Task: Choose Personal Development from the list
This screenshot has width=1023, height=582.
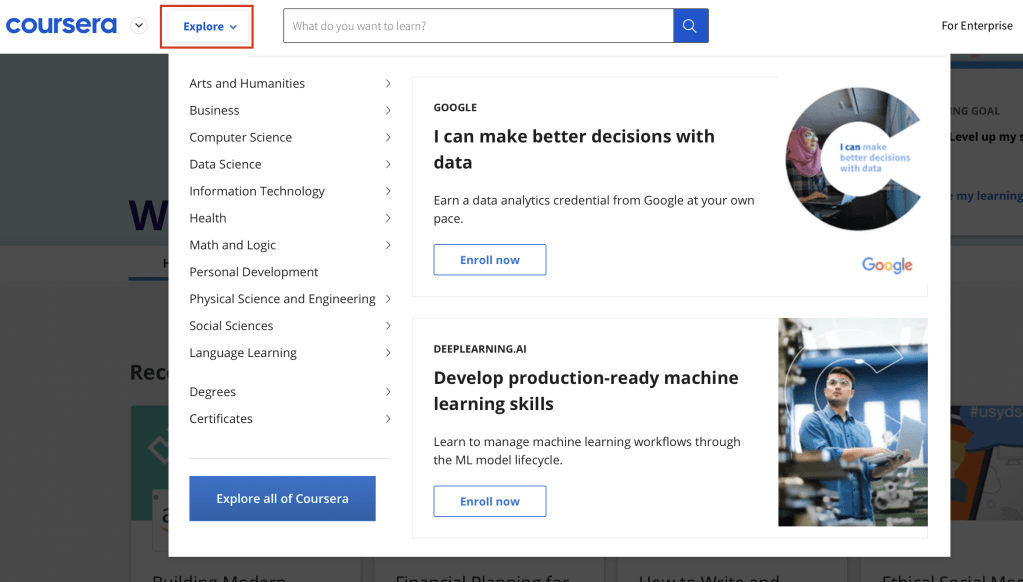Action: (x=254, y=272)
